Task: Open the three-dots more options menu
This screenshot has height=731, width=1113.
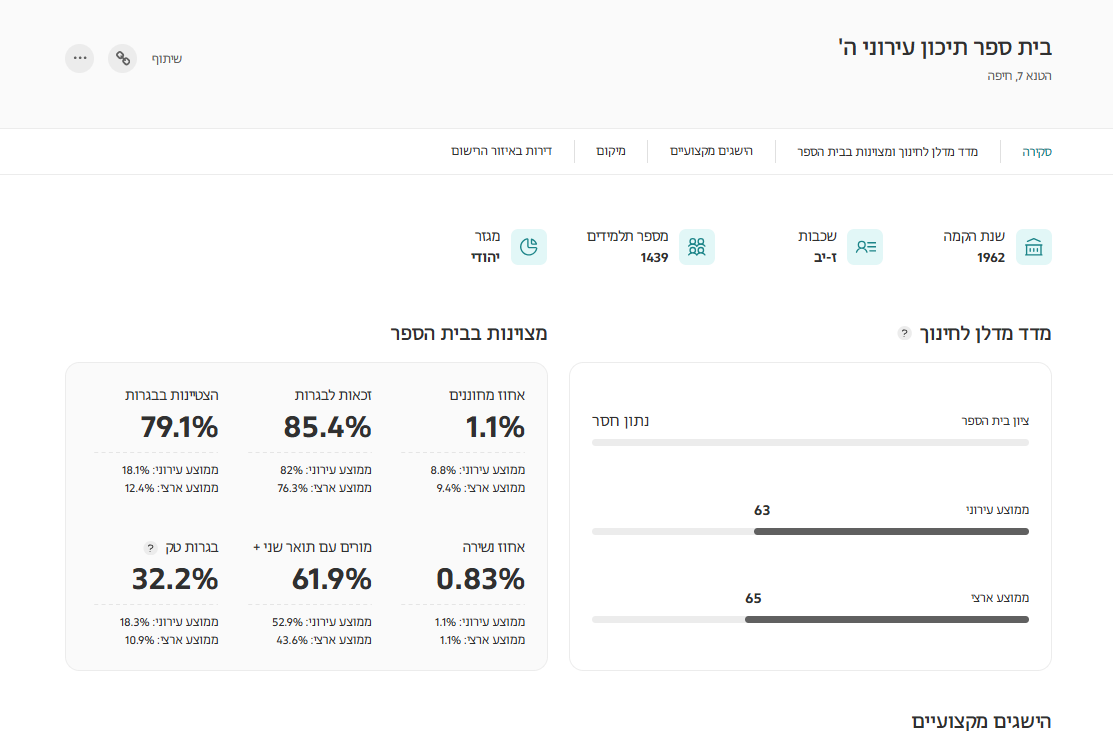Action: 80,58
